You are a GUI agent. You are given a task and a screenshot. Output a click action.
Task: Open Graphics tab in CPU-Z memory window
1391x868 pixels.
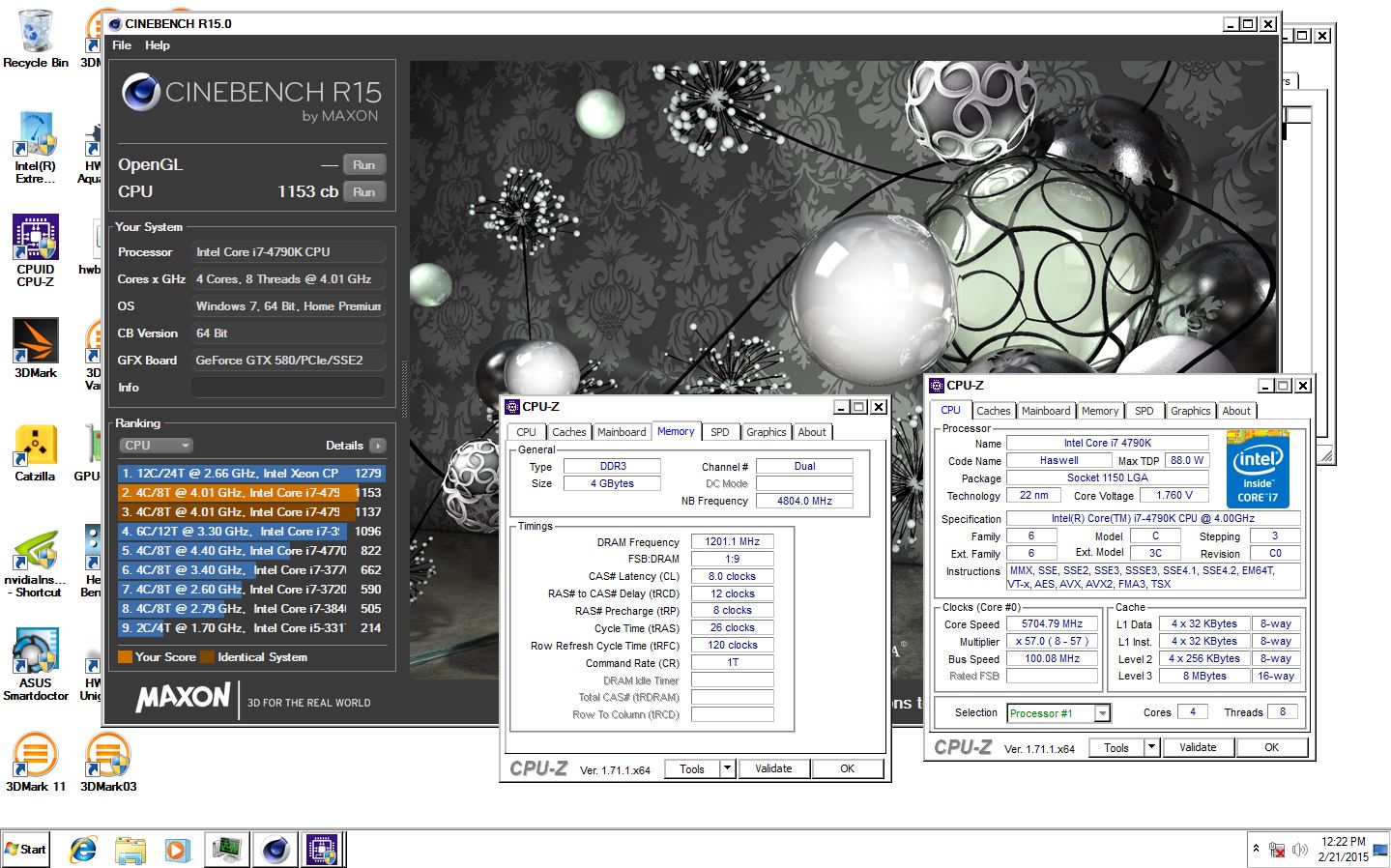767,432
